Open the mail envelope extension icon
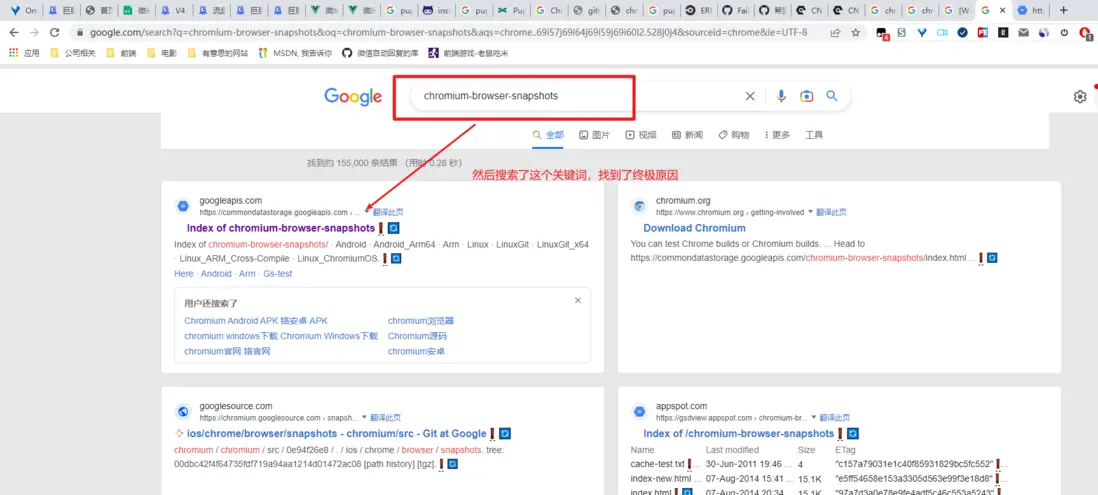 1024,33
